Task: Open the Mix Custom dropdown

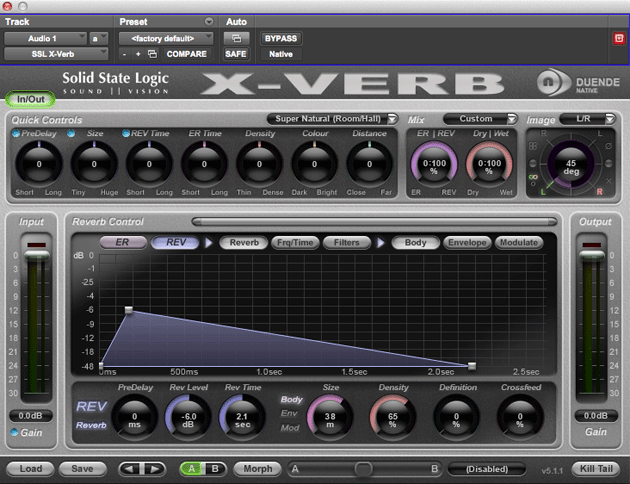Action: coord(480,119)
